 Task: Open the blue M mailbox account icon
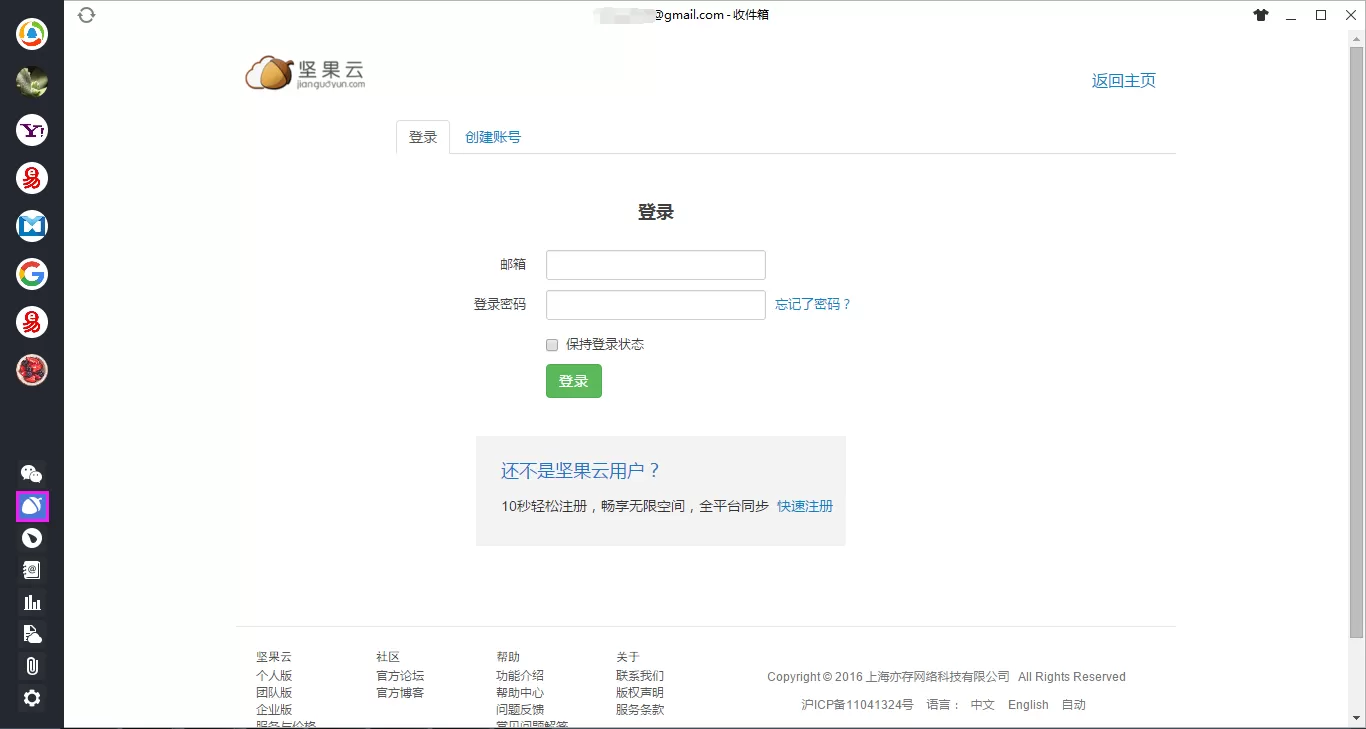click(x=32, y=226)
